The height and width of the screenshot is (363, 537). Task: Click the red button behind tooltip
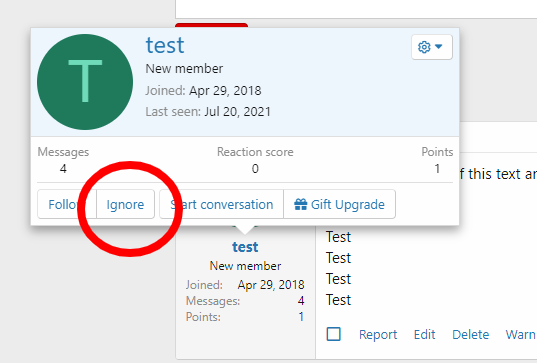tap(211, 25)
